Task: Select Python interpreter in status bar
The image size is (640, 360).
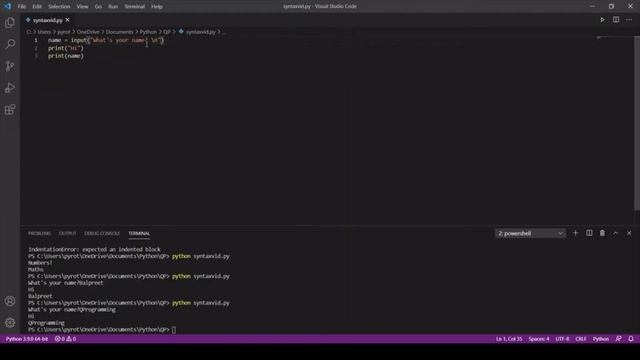Action: pos(27,339)
